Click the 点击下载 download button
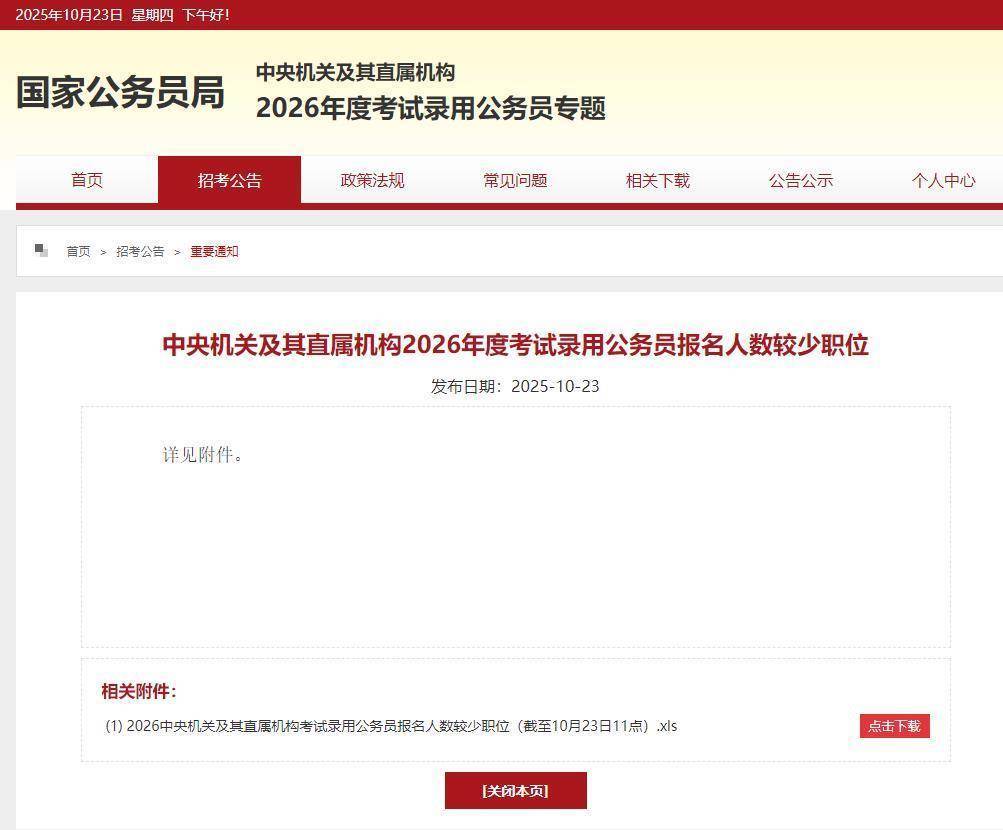Image resolution: width=1003 pixels, height=830 pixels. (894, 727)
